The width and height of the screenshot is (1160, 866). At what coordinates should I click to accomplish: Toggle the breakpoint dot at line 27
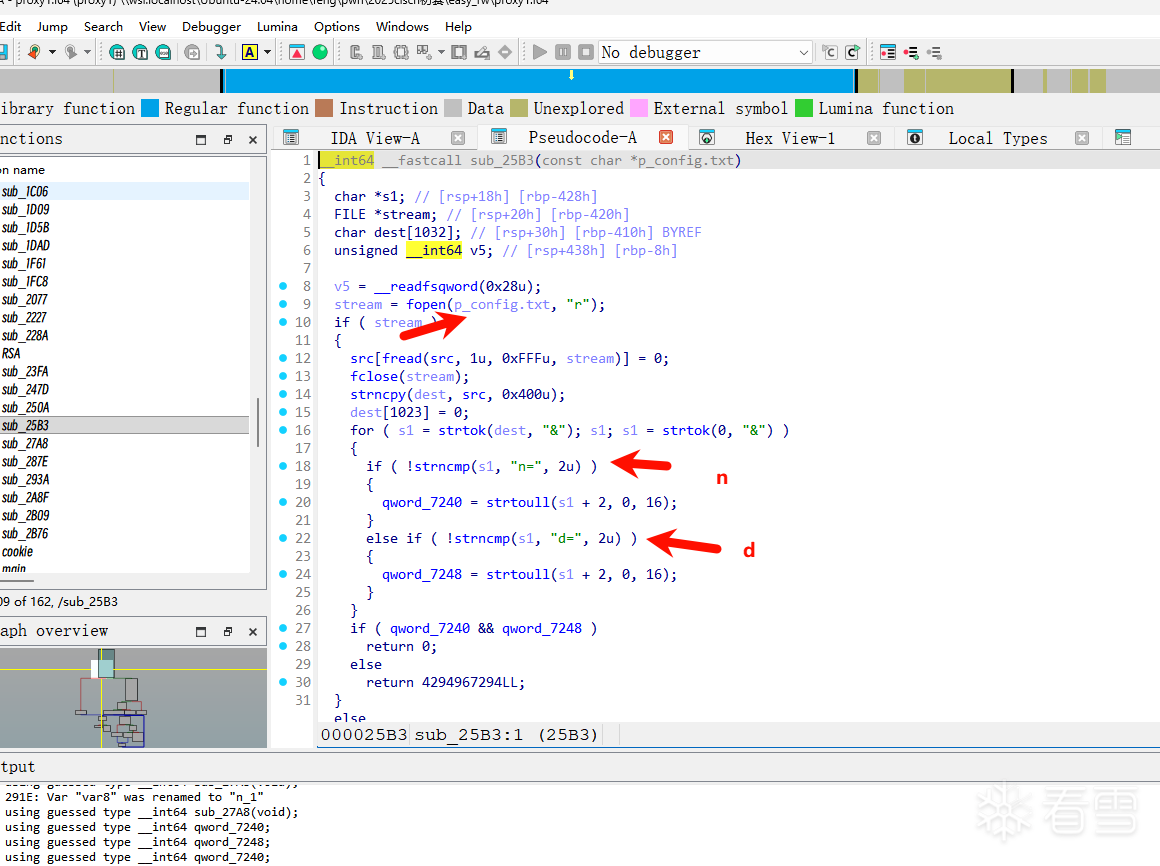coord(283,628)
